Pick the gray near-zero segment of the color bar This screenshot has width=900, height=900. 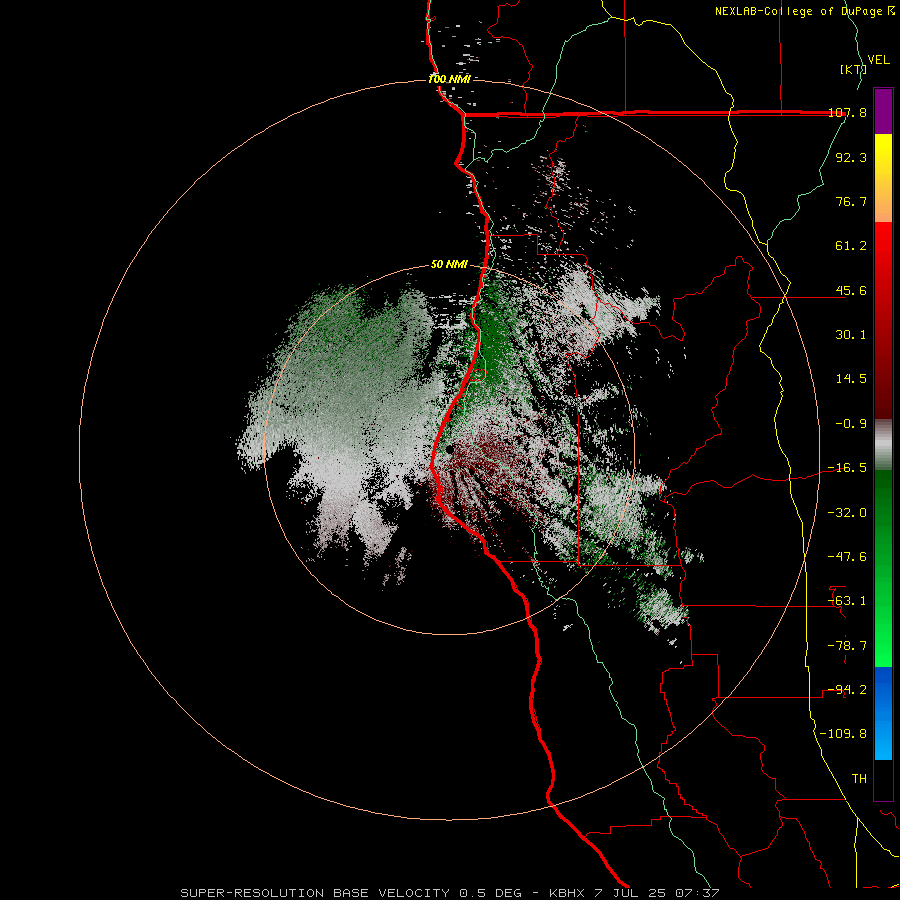pos(883,445)
